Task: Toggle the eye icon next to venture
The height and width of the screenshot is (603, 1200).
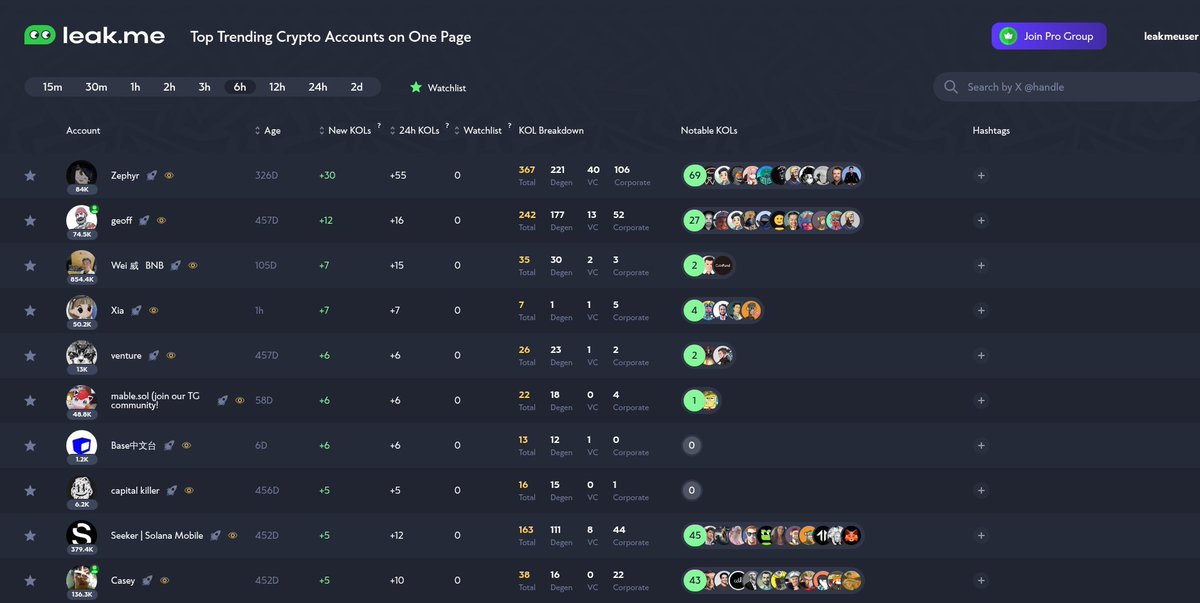Action: 171,356
